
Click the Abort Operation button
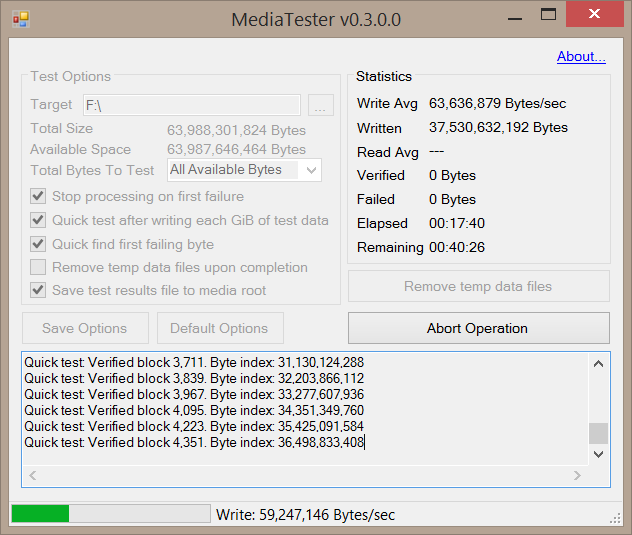pyautogui.click(x=478, y=328)
